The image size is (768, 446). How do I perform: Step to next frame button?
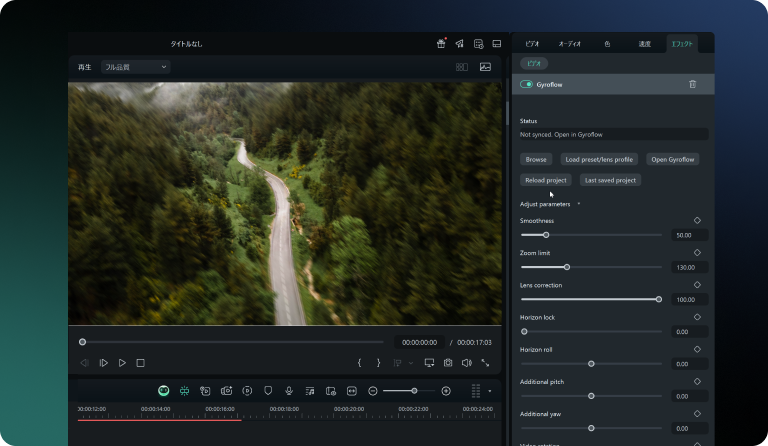coord(103,363)
